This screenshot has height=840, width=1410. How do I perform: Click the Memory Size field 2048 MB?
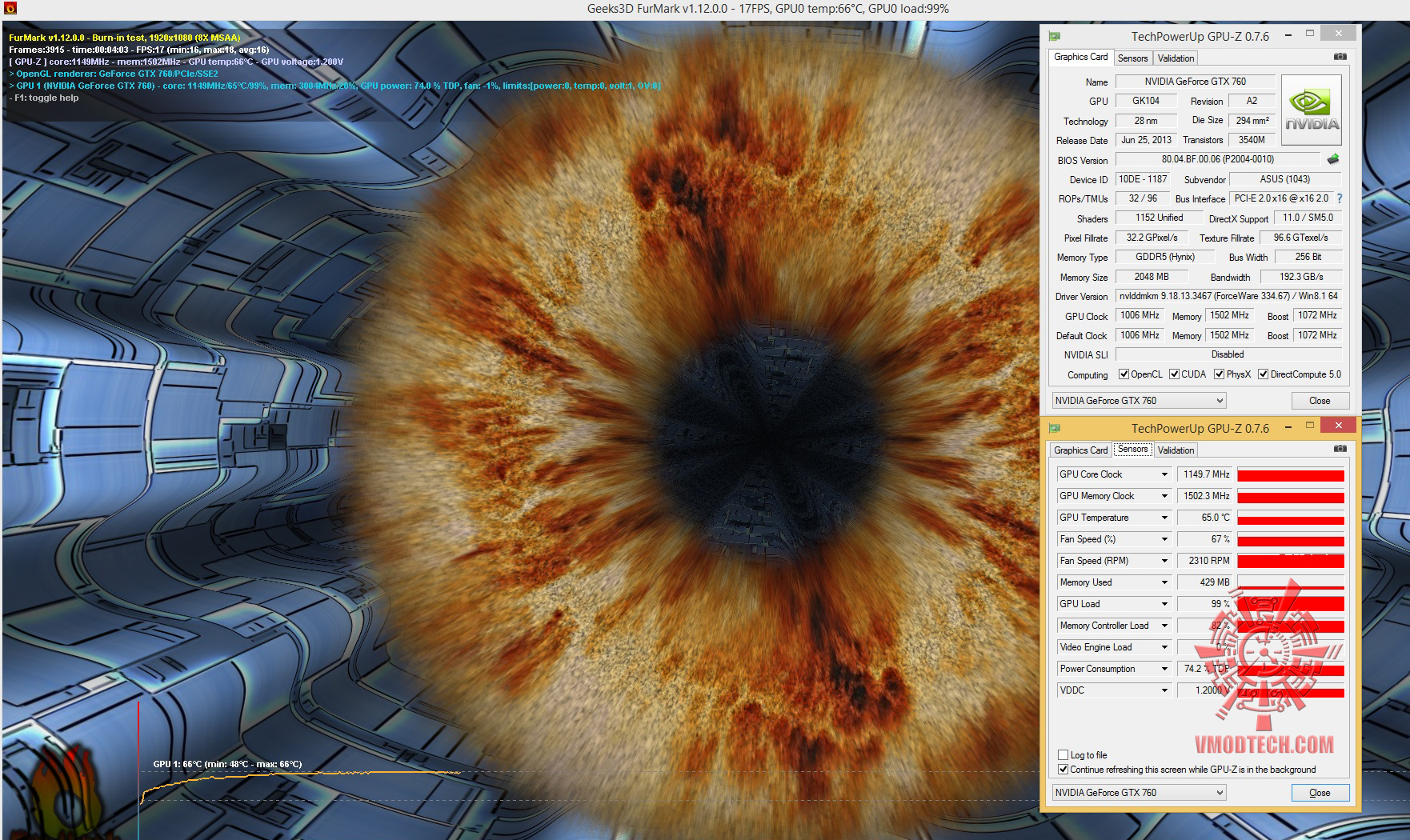pyautogui.click(x=1151, y=277)
